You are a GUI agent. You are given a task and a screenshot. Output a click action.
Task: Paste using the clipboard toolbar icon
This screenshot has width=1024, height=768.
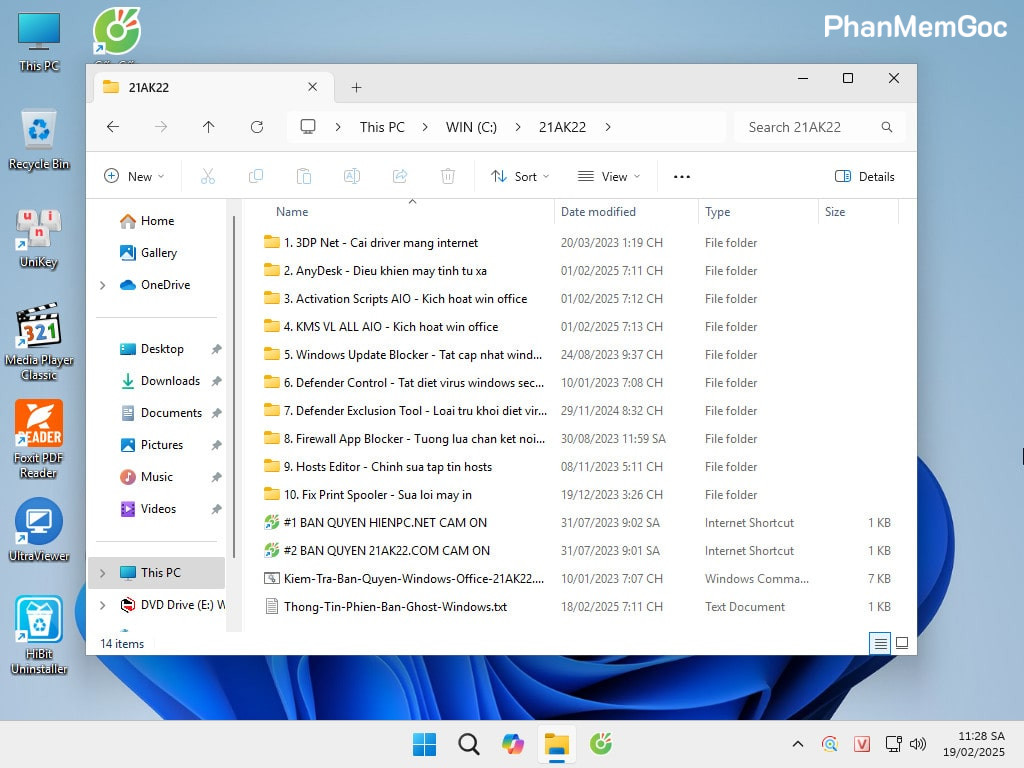point(304,176)
